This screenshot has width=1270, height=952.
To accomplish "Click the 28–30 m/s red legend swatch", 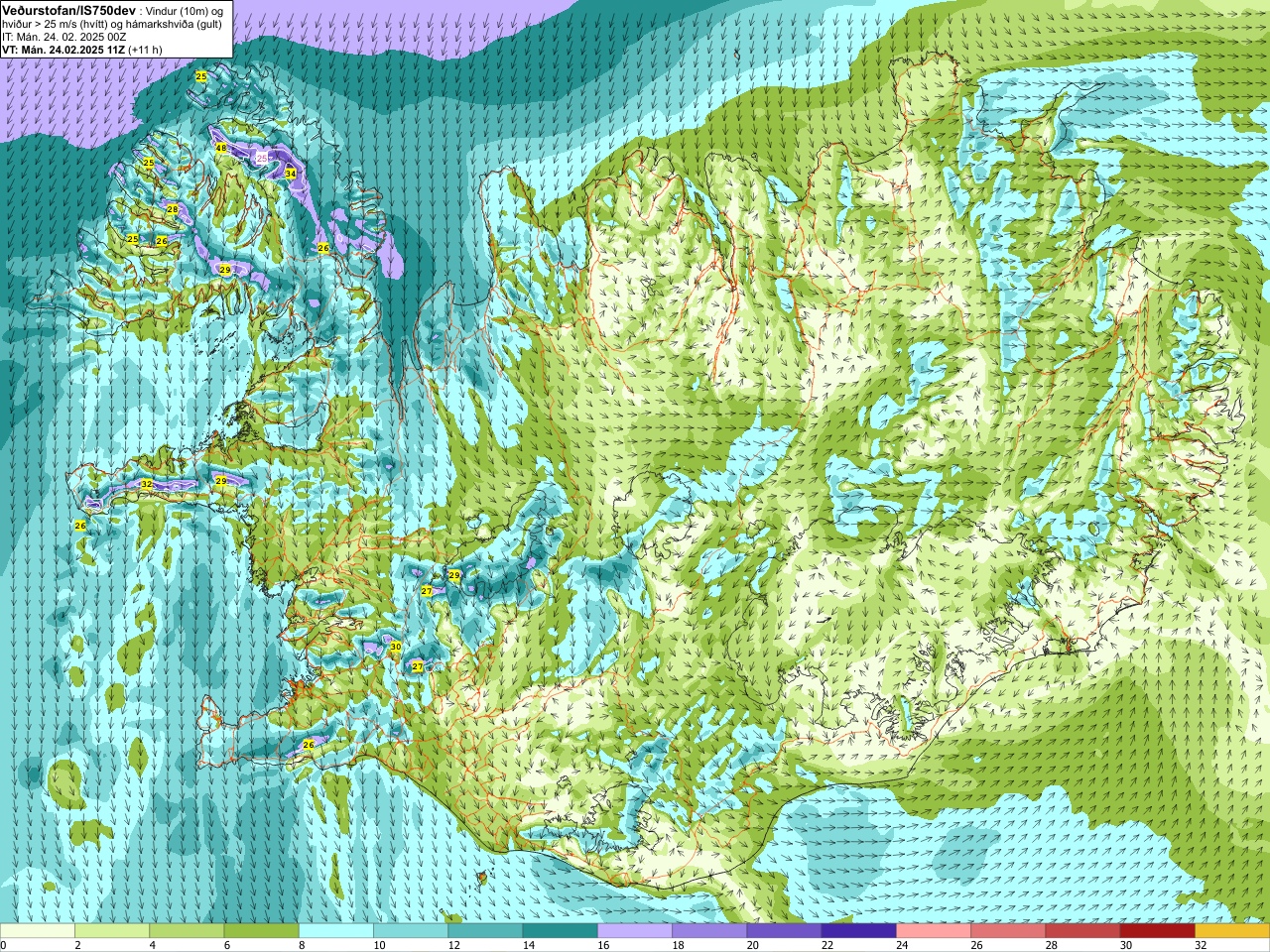I will [1082, 931].
